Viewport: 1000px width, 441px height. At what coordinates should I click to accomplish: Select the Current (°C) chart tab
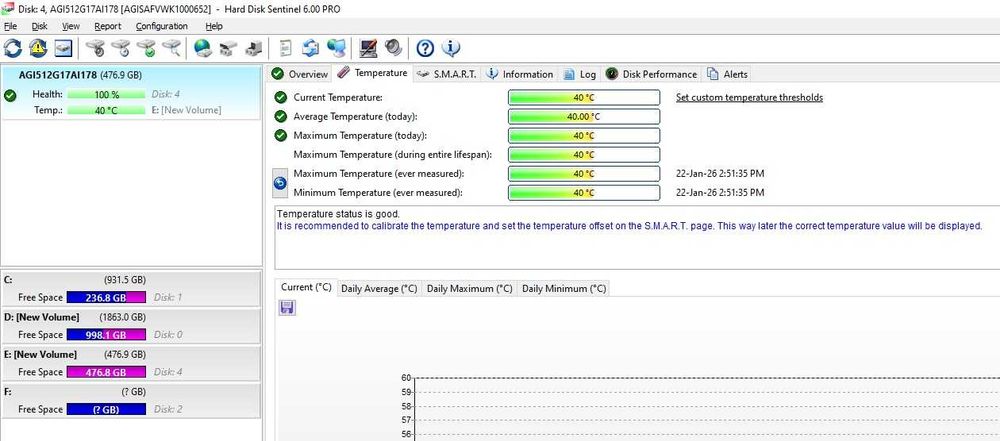click(306, 287)
